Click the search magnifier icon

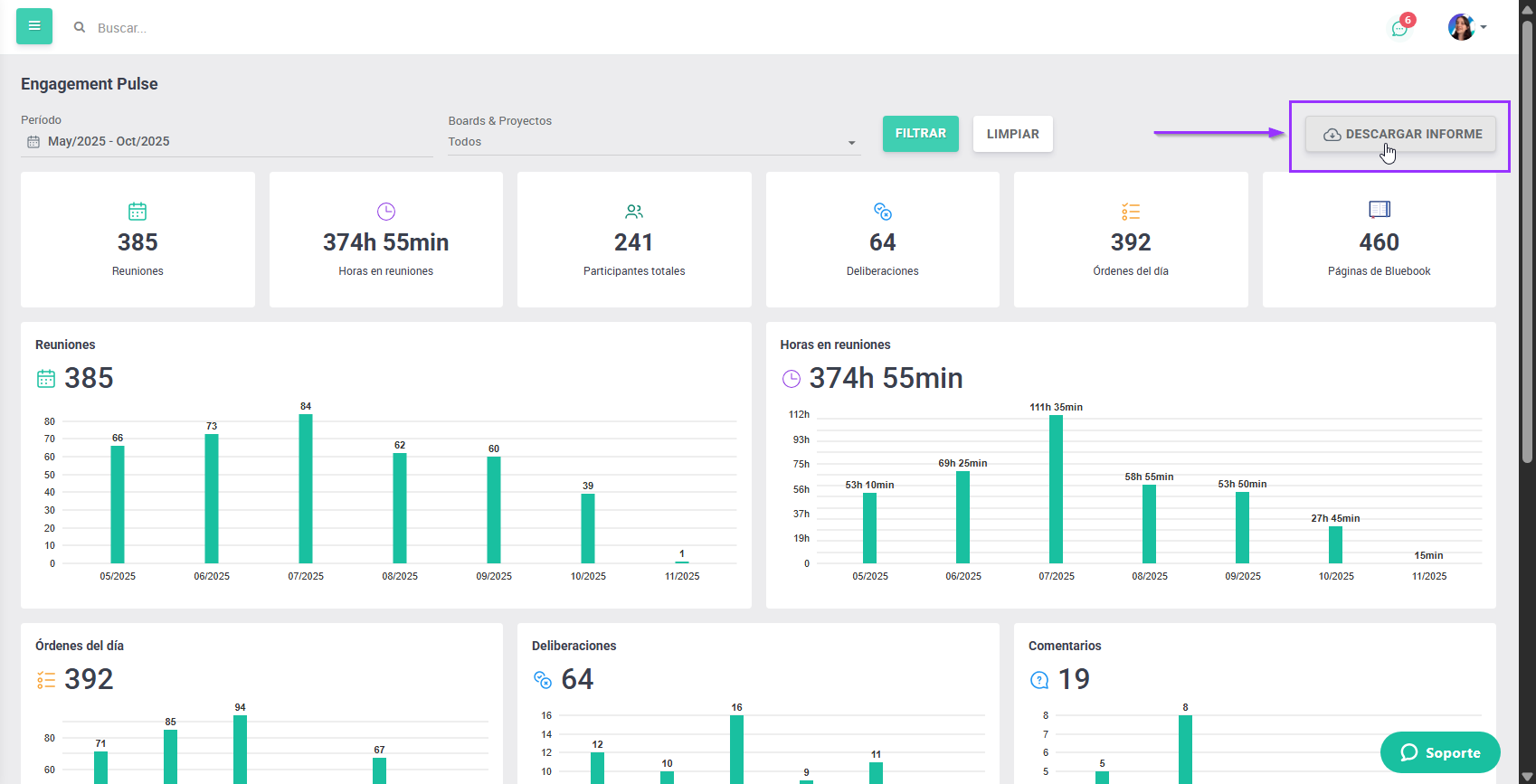80,28
